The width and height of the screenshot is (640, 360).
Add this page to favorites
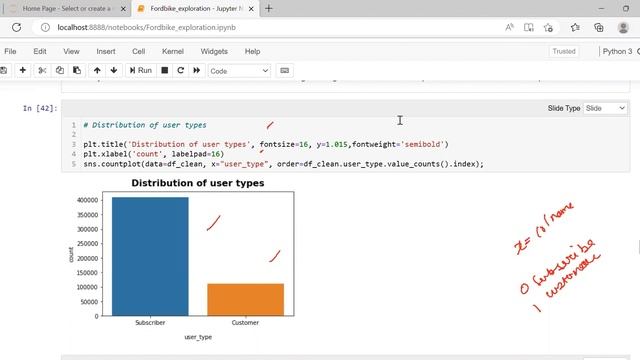[548, 27]
